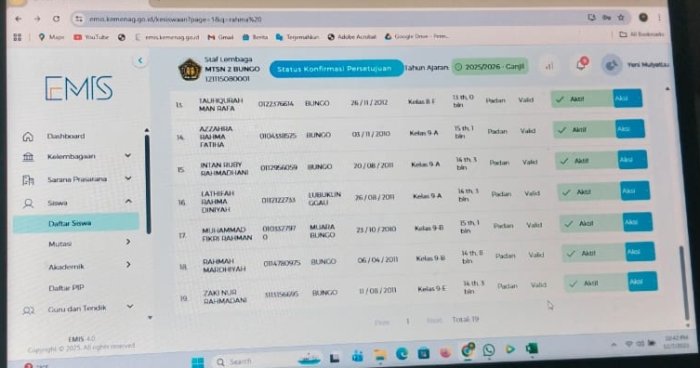Open the Guru dan Tendik menu item

[77, 308]
